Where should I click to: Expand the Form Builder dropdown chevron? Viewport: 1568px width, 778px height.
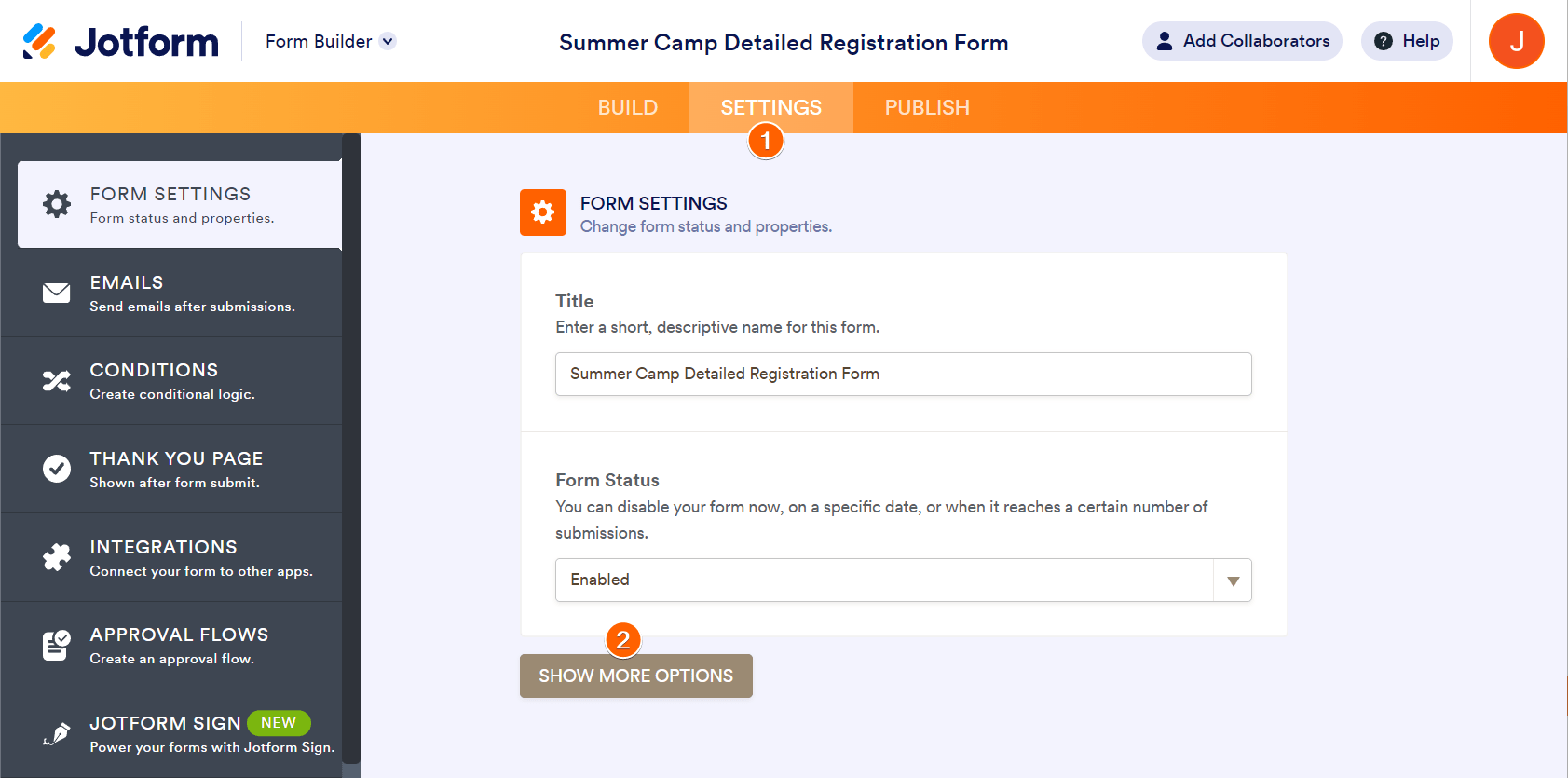[x=389, y=41]
